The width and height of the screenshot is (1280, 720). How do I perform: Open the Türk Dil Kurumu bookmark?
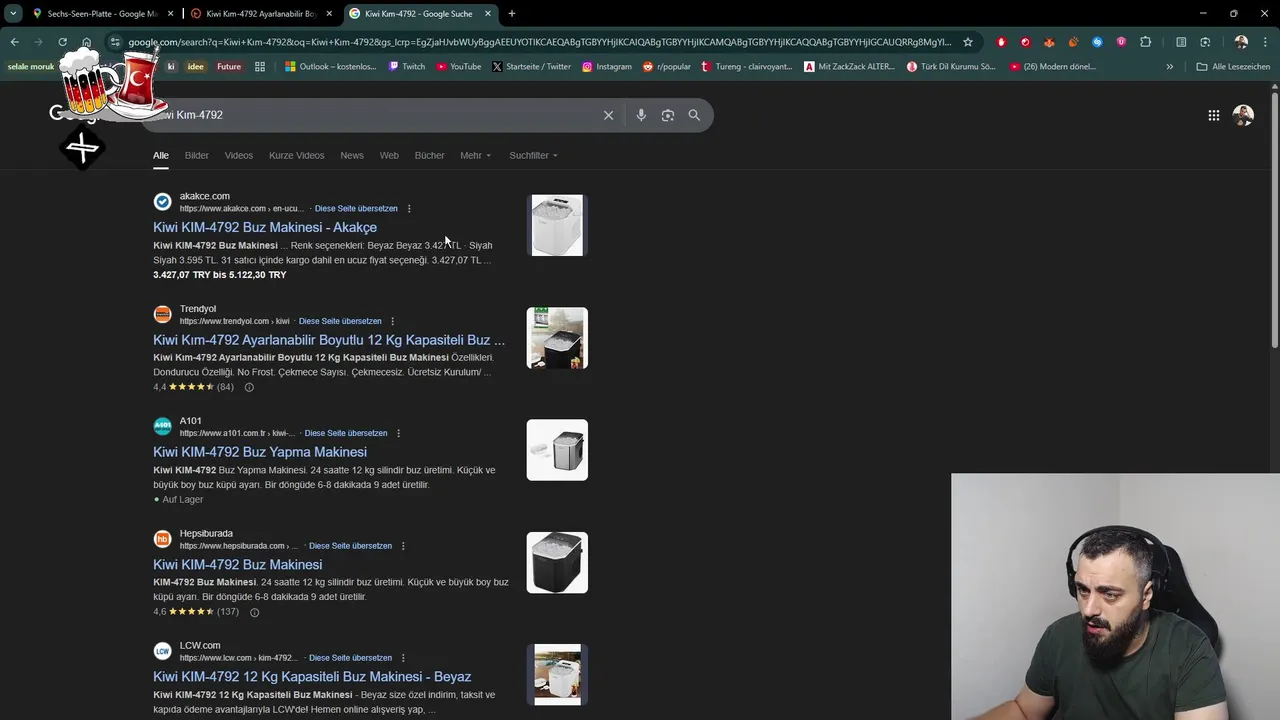951,67
